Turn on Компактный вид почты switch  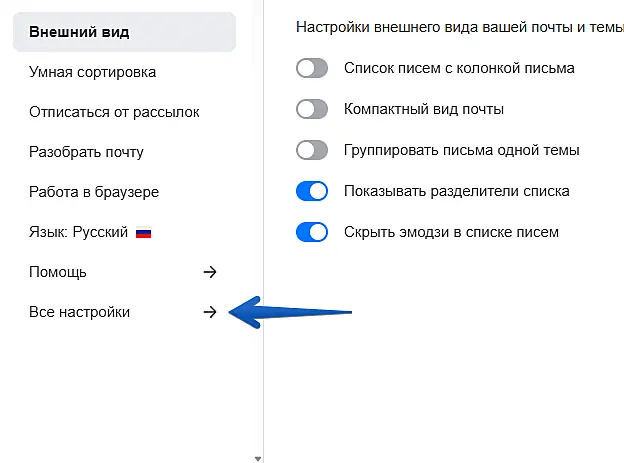(312, 109)
